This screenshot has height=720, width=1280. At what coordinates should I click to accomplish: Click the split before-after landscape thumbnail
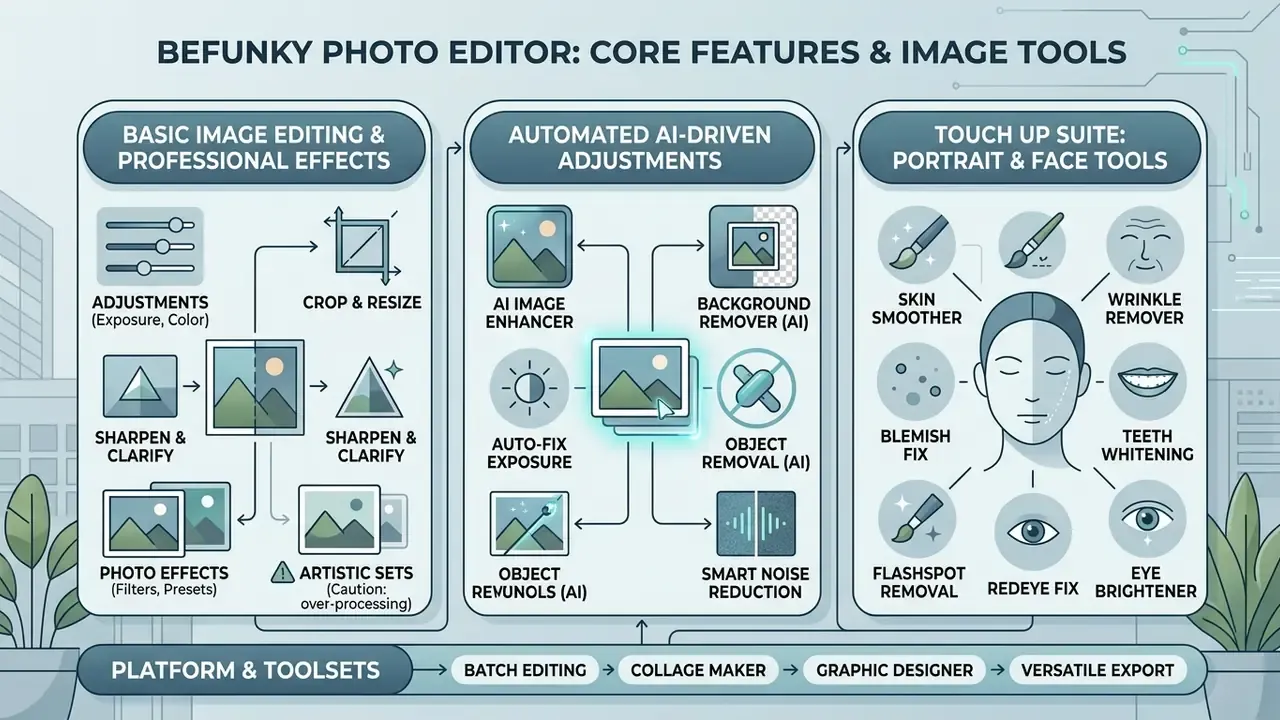tap(256, 386)
